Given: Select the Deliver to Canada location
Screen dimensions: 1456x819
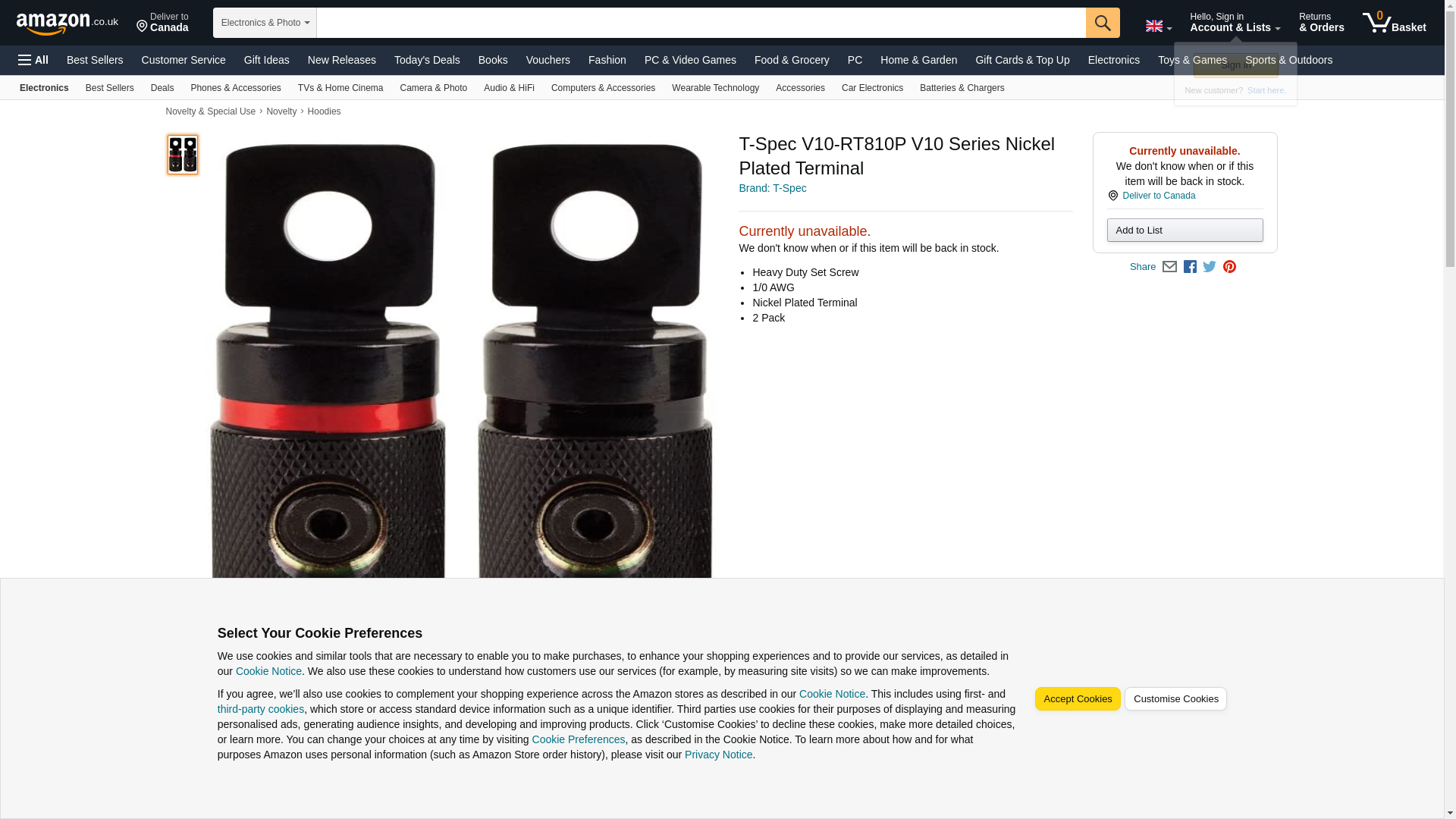Looking at the screenshot, I should (162, 23).
